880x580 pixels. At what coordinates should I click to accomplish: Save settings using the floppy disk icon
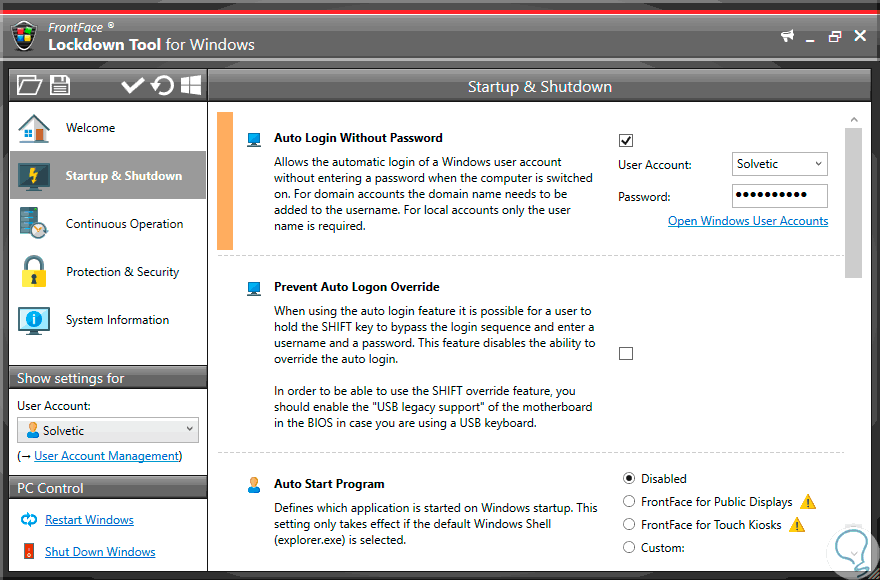tap(60, 85)
